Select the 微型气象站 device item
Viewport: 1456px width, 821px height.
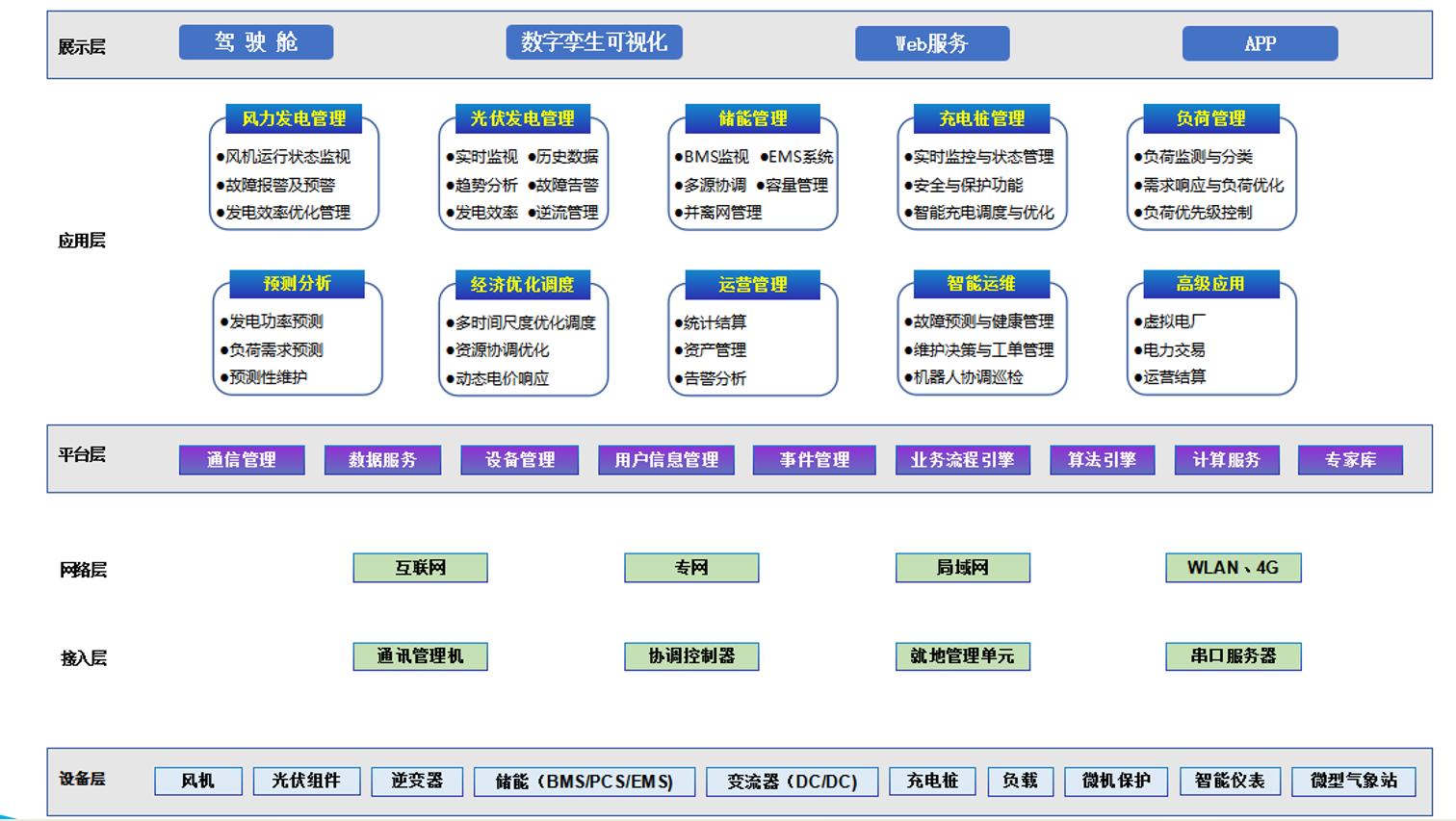(1358, 782)
